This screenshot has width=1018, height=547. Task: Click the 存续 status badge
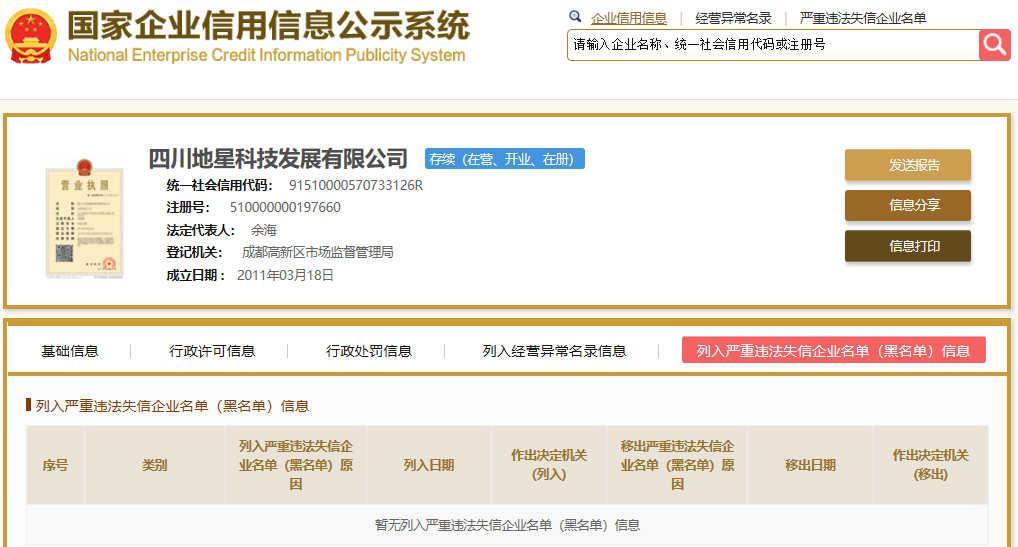(504, 159)
